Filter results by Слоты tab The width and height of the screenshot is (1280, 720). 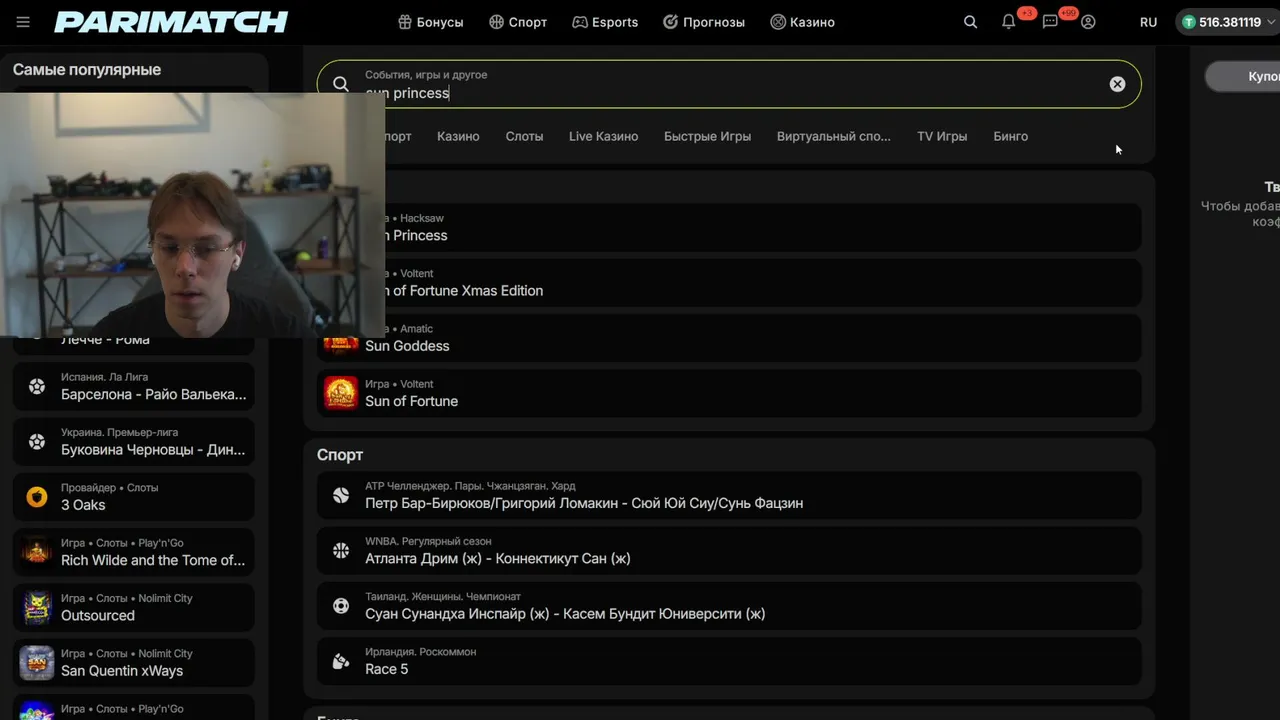coord(524,136)
